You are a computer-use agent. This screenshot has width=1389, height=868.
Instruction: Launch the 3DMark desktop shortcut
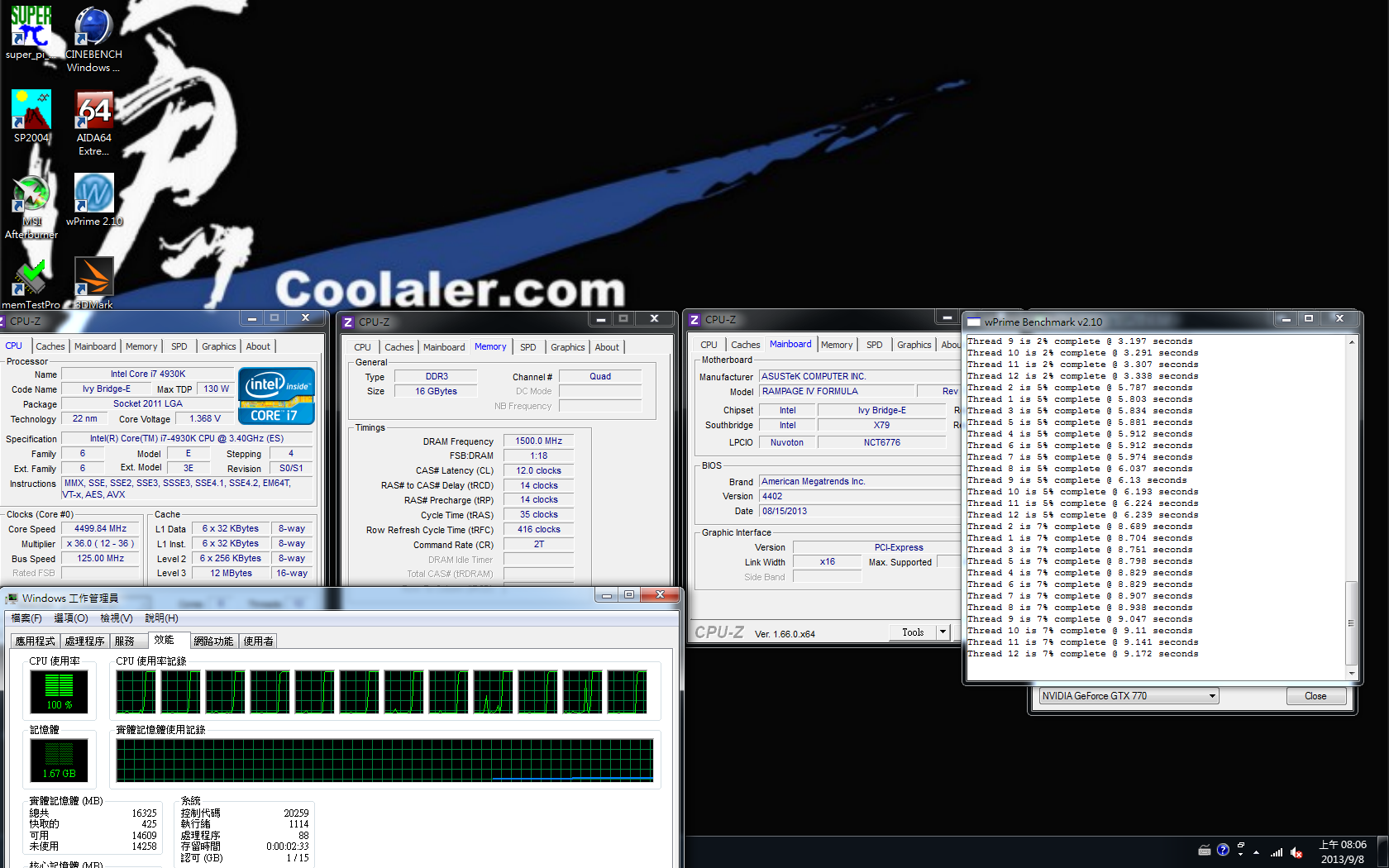tap(93, 284)
